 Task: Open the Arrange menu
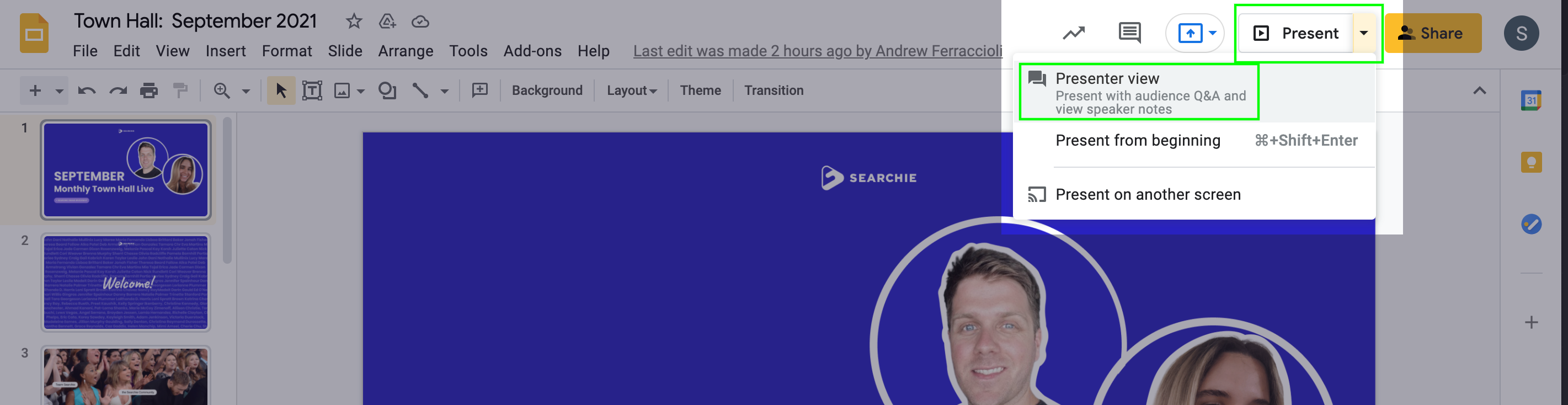pyautogui.click(x=406, y=51)
